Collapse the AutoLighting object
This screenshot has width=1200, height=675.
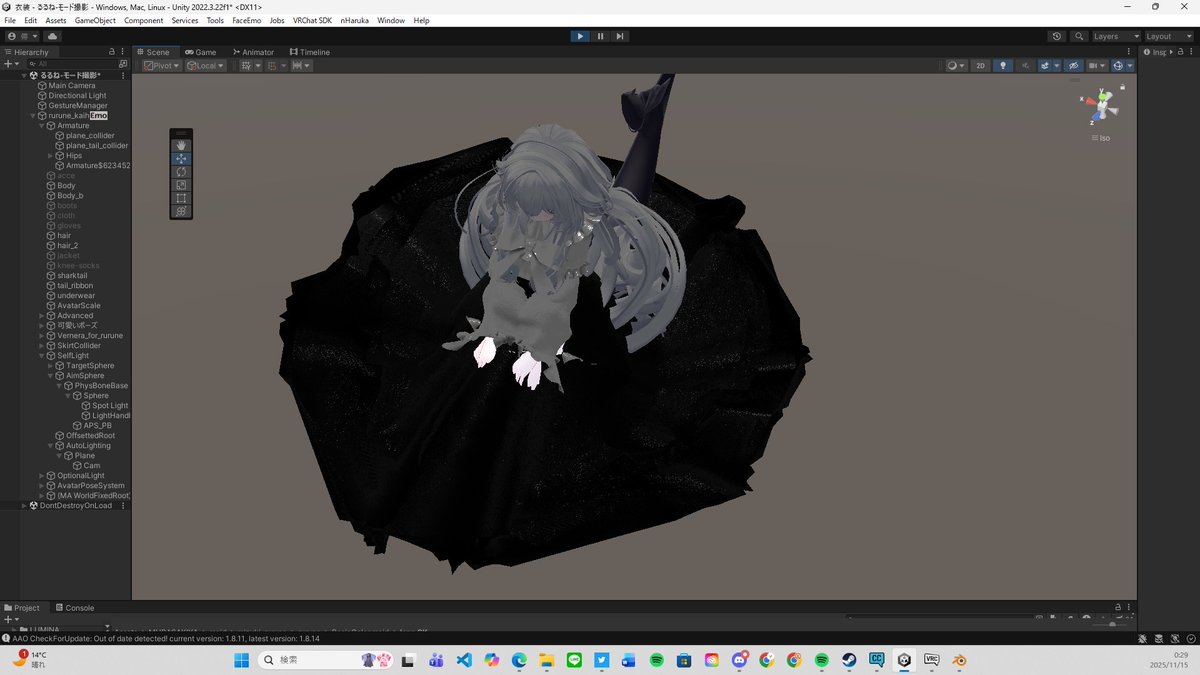pyautogui.click(x=50, y=445)
